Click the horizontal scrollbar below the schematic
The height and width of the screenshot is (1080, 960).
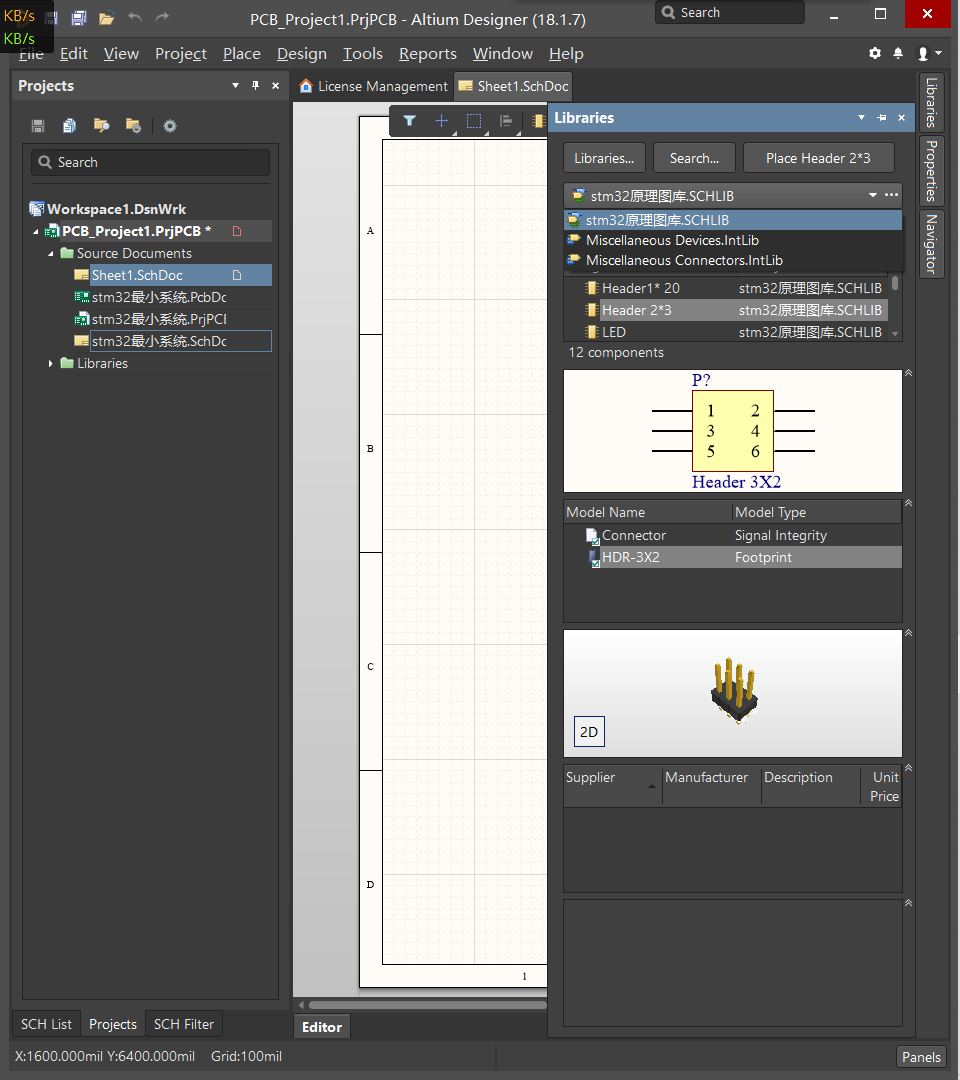click(x=428, y=1005)
